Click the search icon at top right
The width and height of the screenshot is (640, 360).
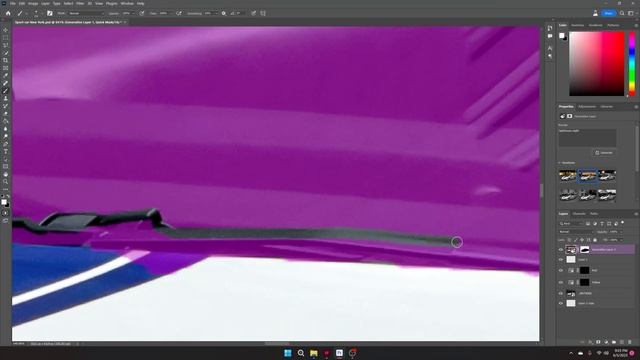(622, 13)
